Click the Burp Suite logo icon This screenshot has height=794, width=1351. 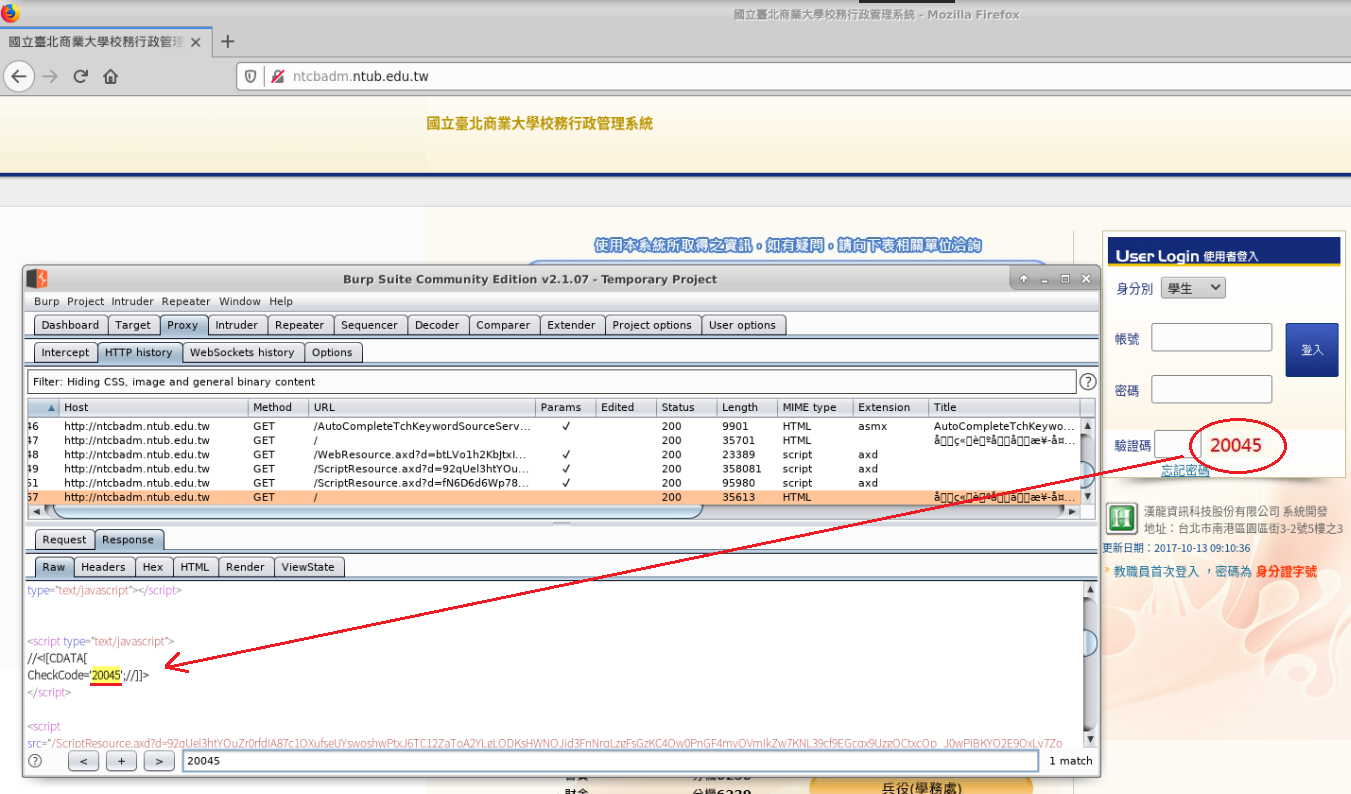(x=38, y=279)
